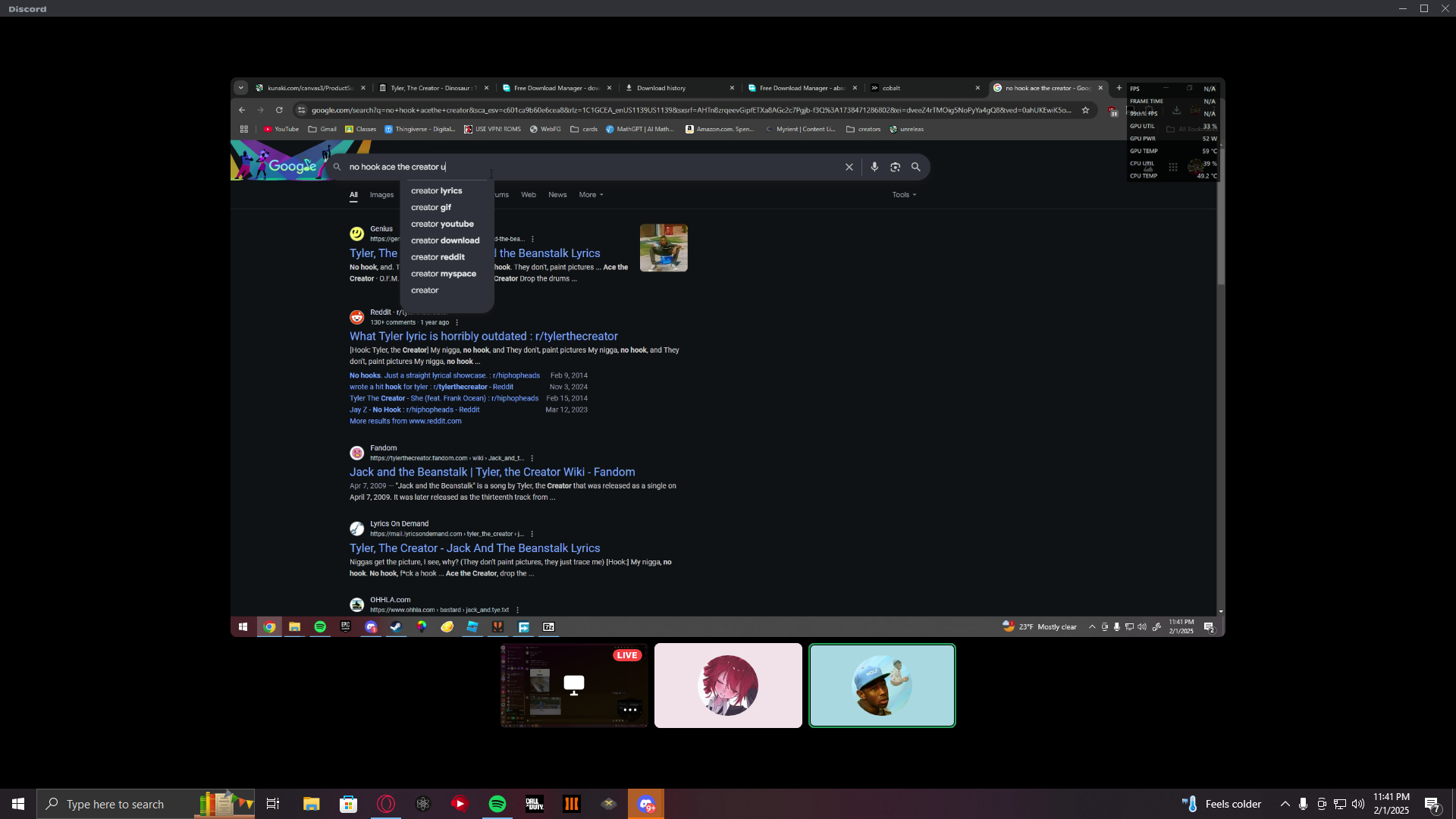Bookmark page with the star icon
This screenshot has height=819, width=1456.
click(x=1085, y=110)
